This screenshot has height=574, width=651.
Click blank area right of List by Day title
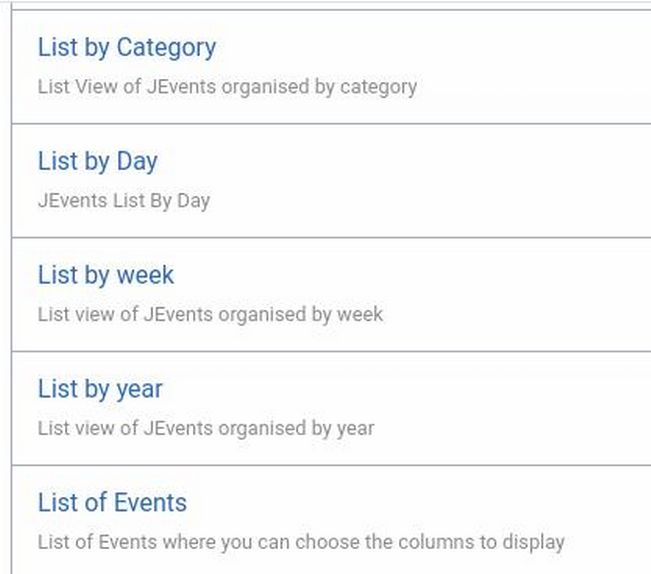(x=400, y=161)
